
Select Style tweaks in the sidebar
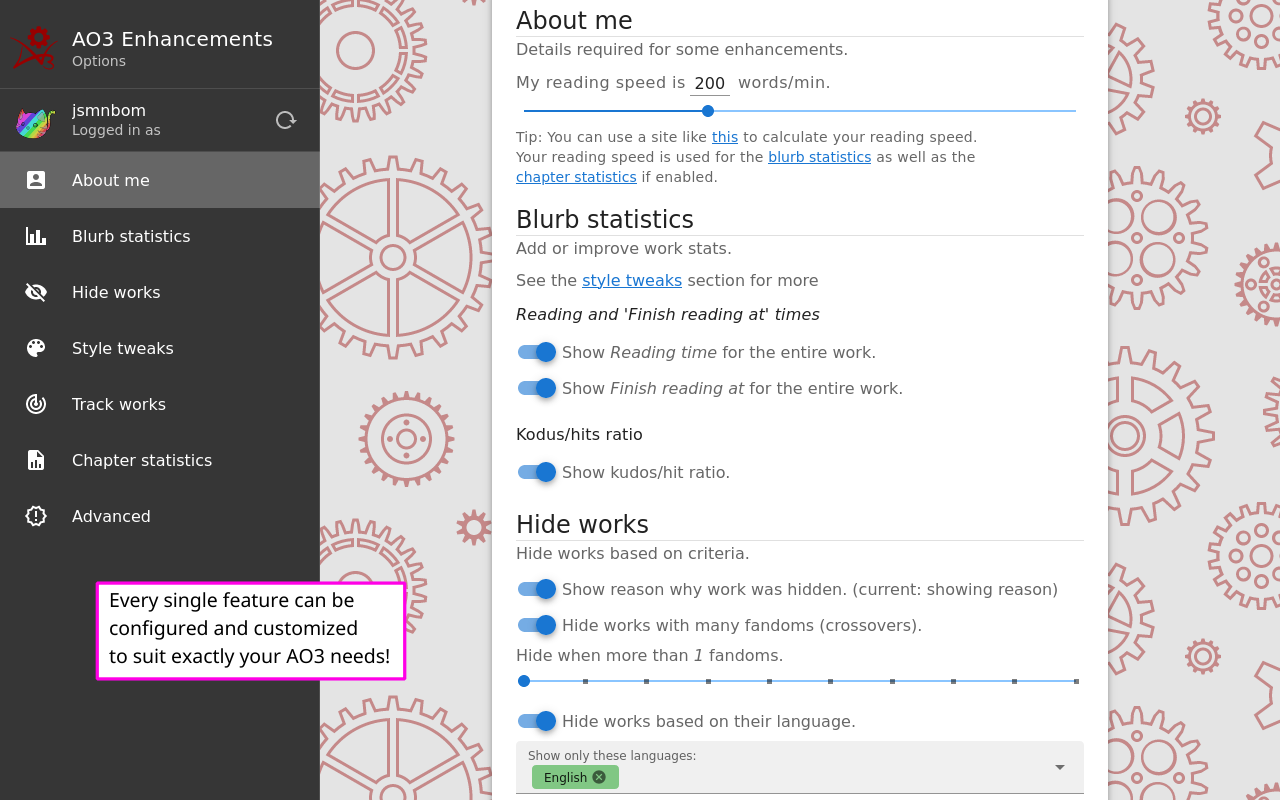point(160,348)
